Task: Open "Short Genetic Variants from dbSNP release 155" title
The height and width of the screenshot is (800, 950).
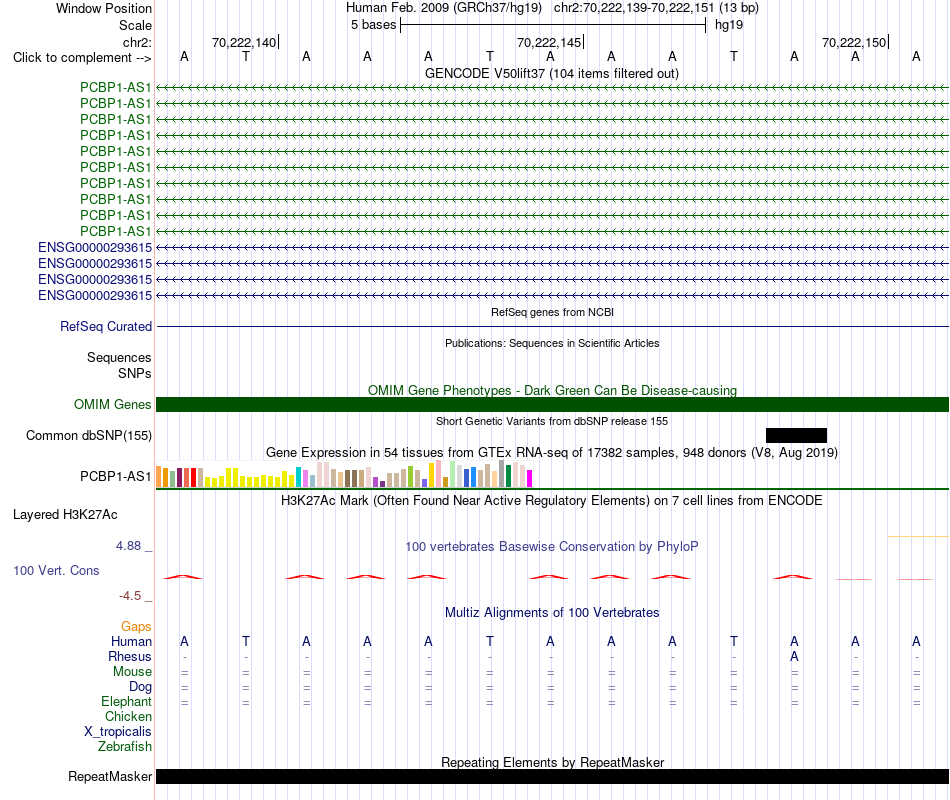Action: tap(552, 421)
